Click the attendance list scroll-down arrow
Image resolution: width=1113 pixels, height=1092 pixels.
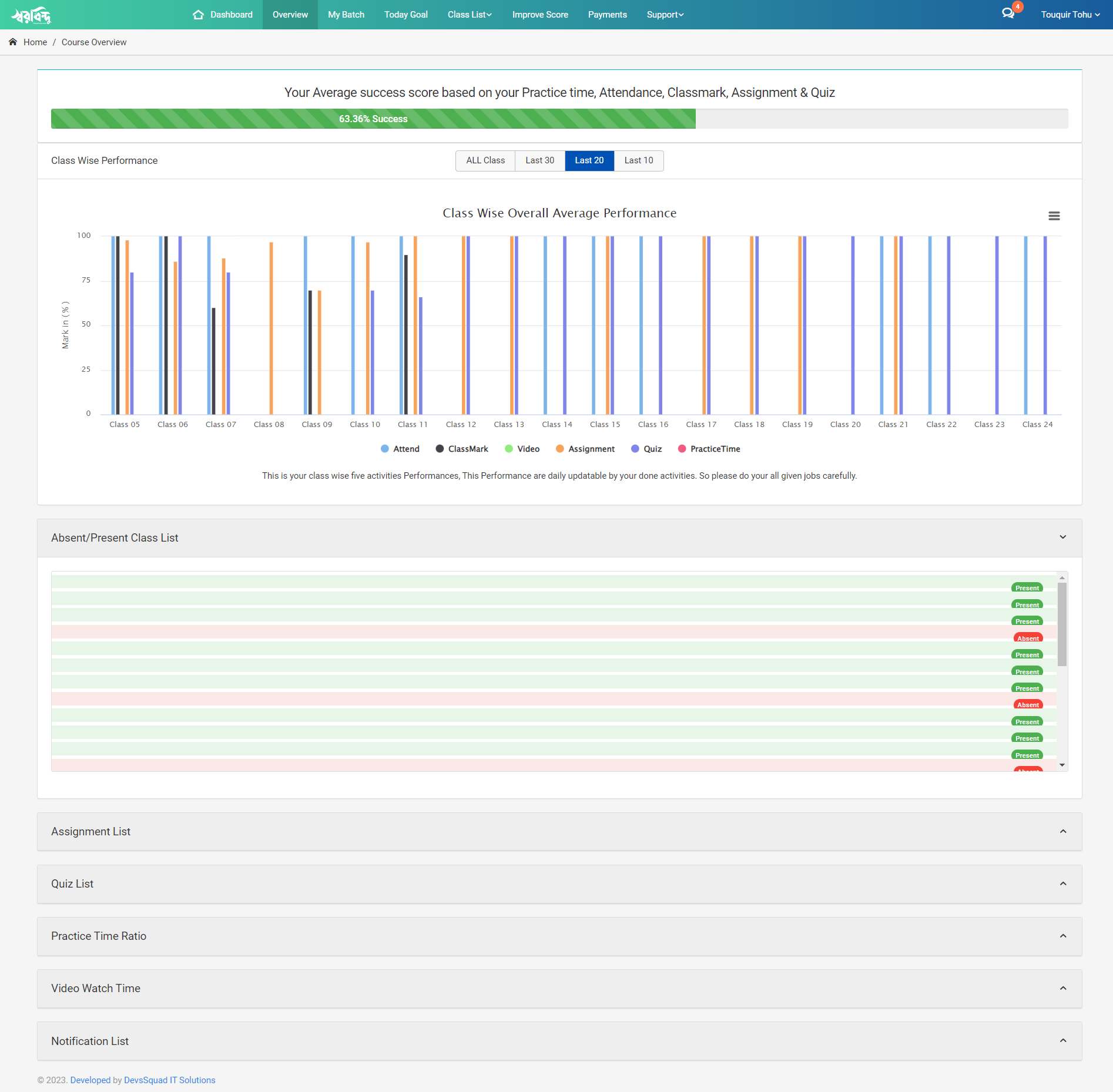tap(1062, 765)
